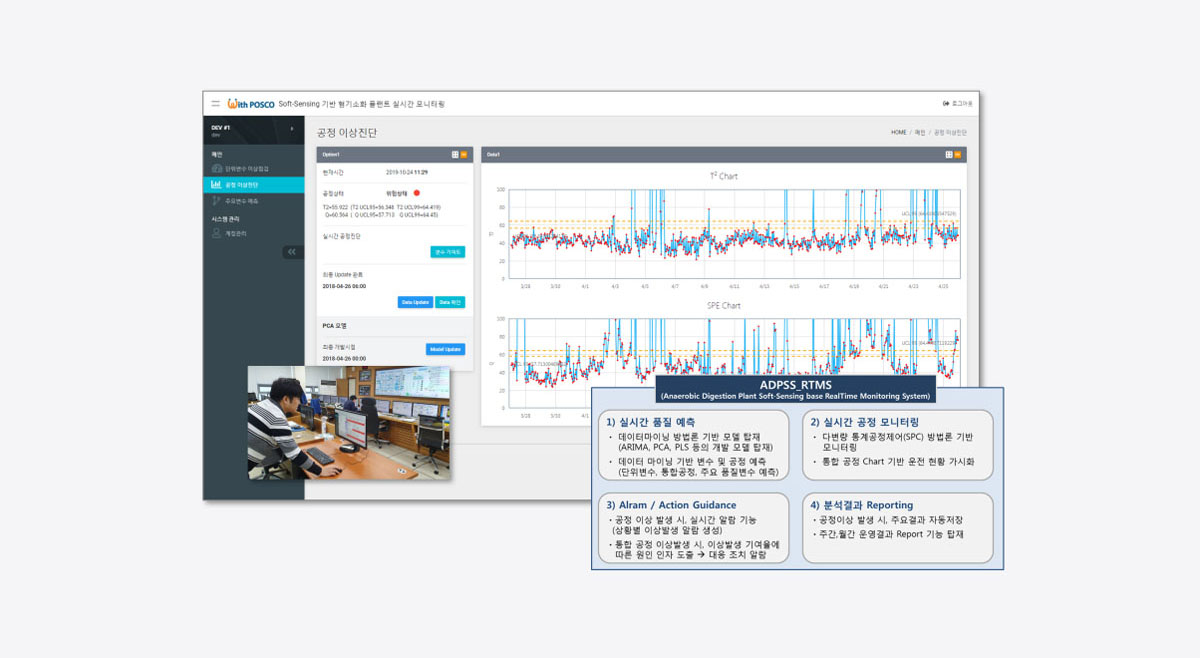Go to HOME in the breadcrumb
Viewport: 1200px width, 658px height.
click(898, 132)
